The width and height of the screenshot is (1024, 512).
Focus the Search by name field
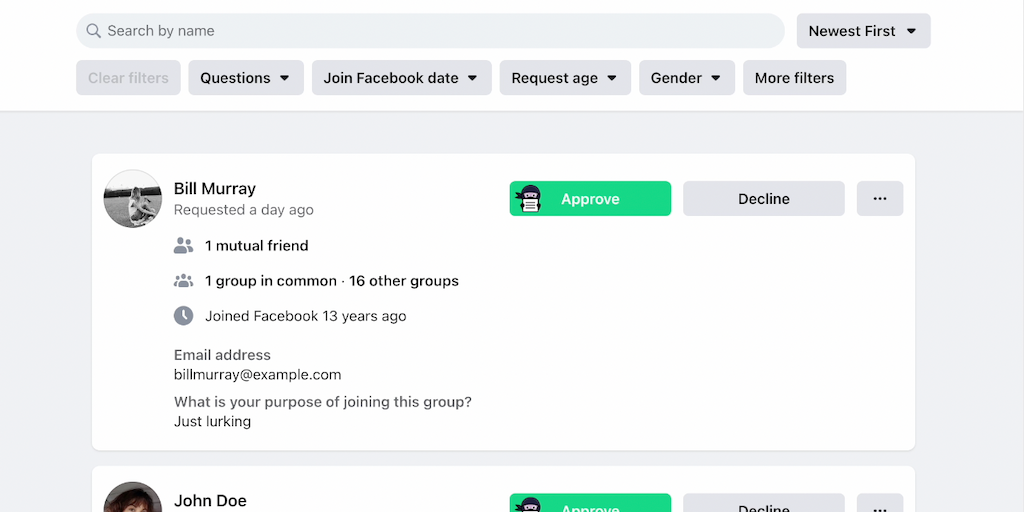[x=440, y=31]
